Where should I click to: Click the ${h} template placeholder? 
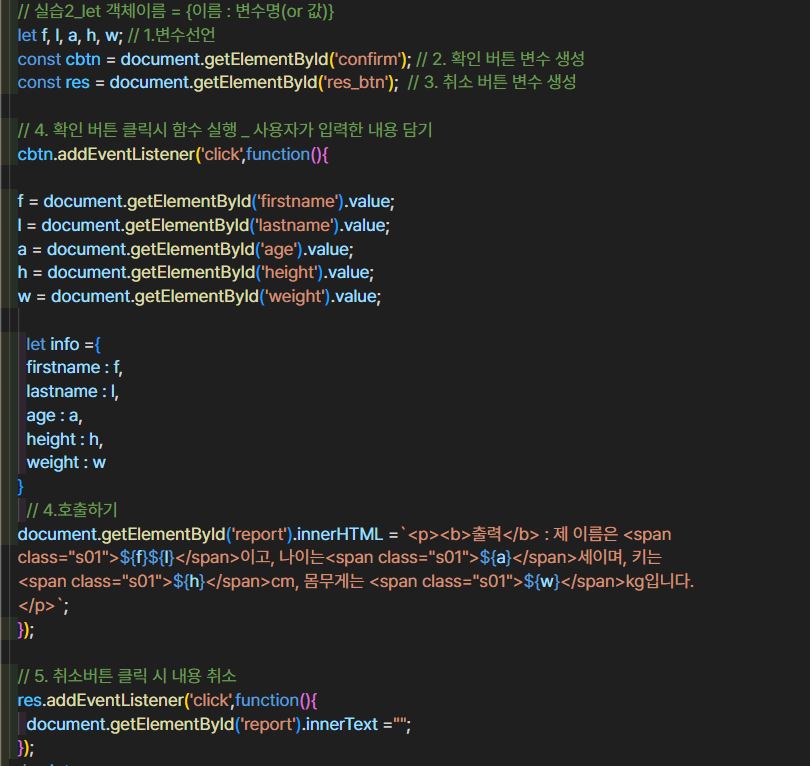tap(187, 581)
